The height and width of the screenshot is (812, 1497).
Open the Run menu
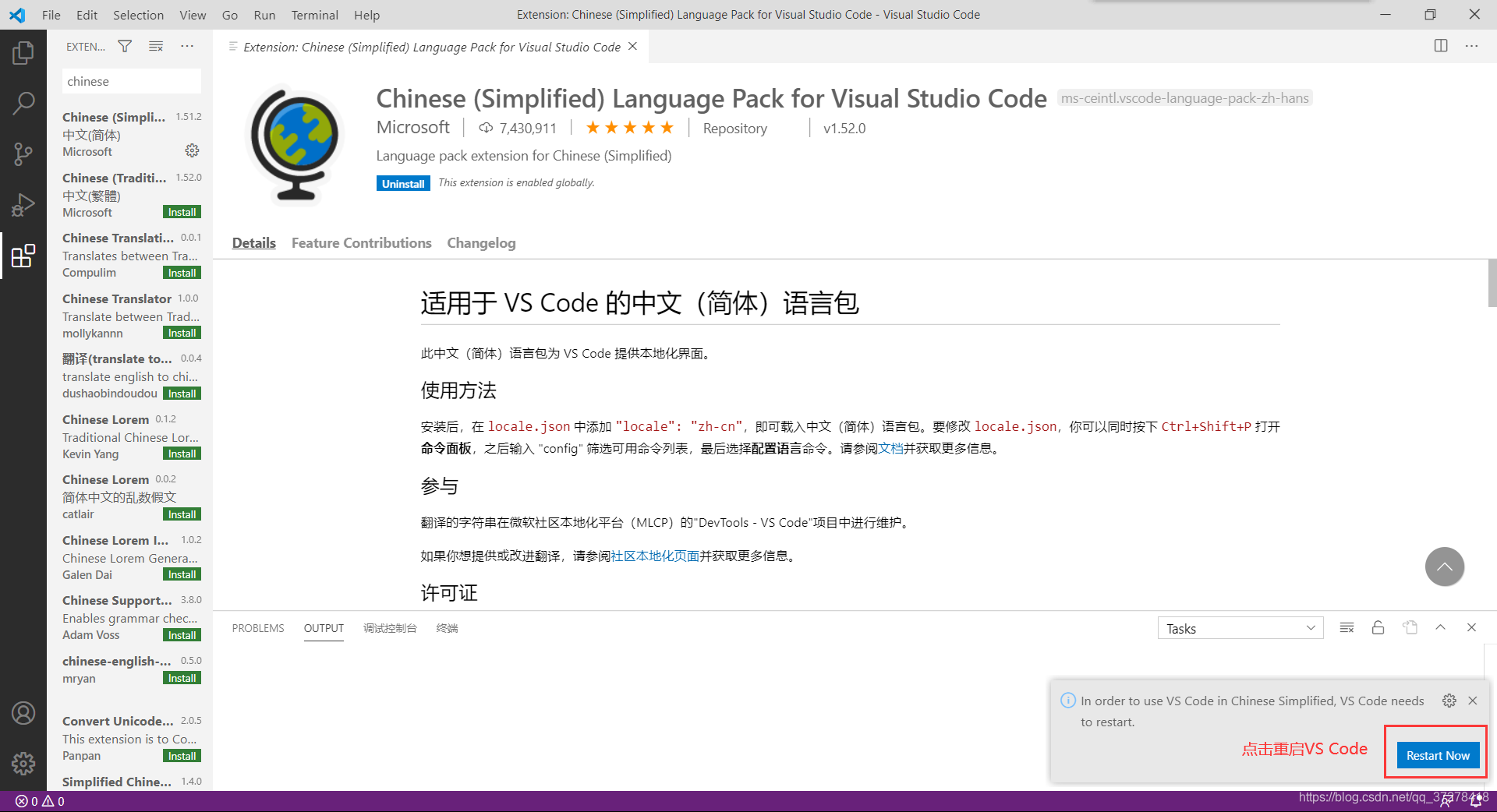[264, 15]
